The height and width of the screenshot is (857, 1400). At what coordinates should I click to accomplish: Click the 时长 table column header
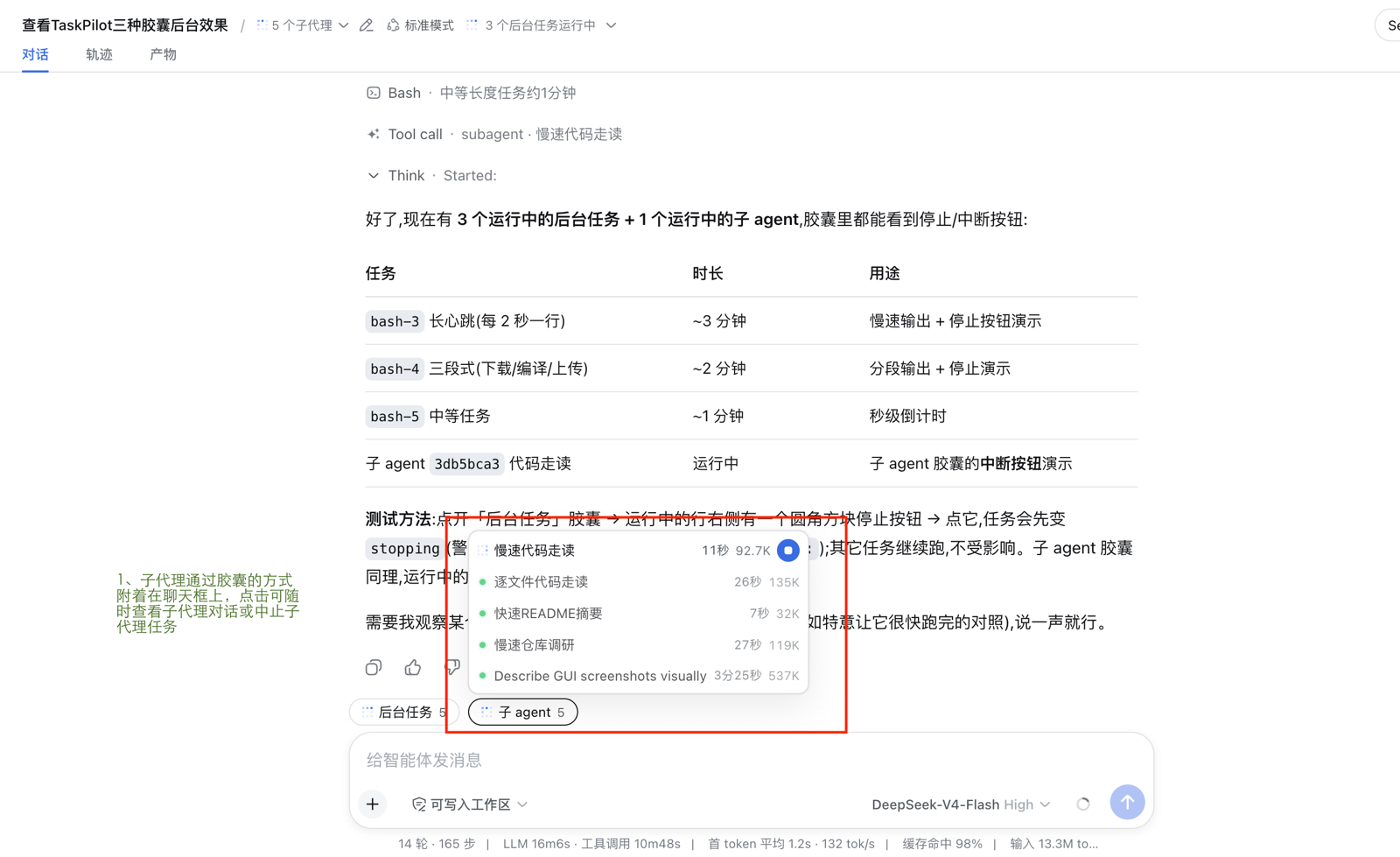pyautogui.click(x=708, y=274)
